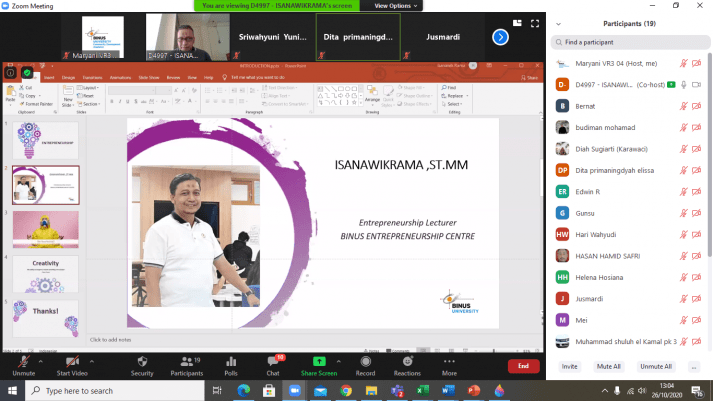Image resolution: width=713 pixels, height=401 pixels.
Task: Expand share options arrow next to Share Screen
Action: (x=338, y=361)
